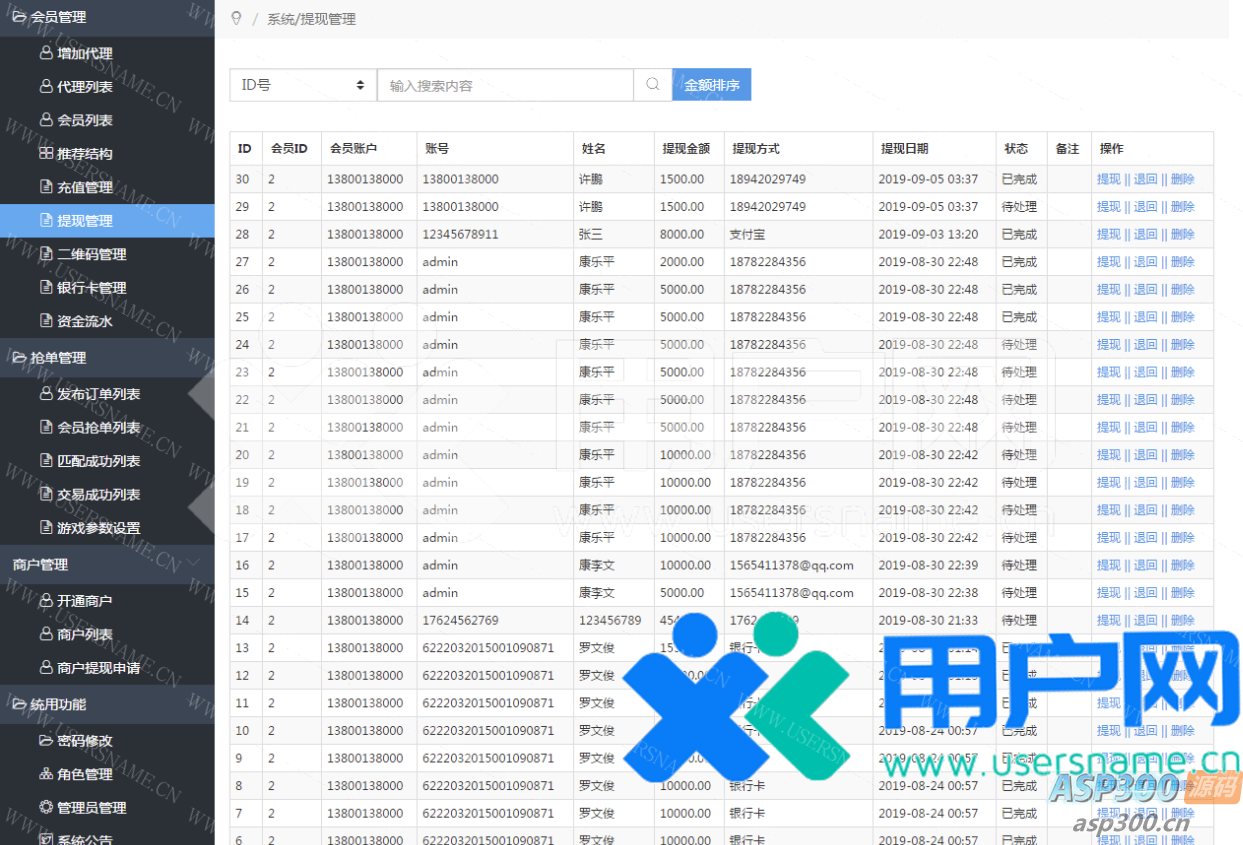Click 删除 link in row ID 20
Viewport: 1243px width, 845px height.
tap(1182, 455)
